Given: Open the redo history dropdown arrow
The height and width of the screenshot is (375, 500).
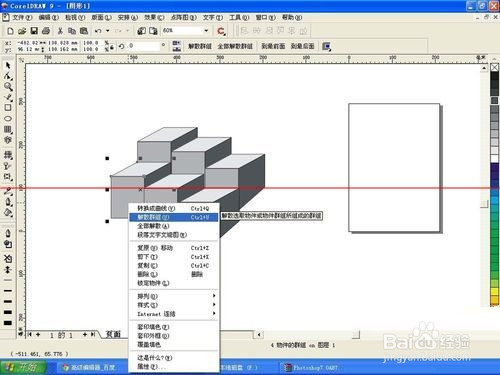Looking at the screenshot, I should [127, 31].
